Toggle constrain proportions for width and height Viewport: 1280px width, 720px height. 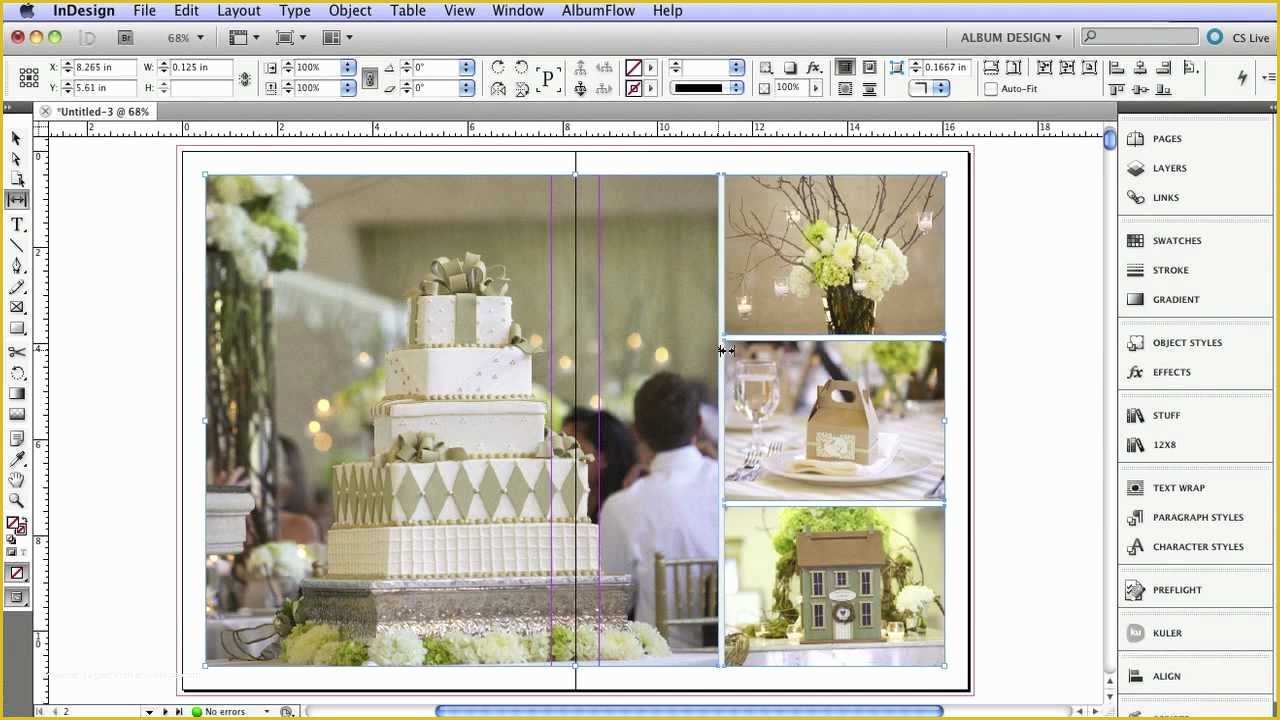click(245, 78)
